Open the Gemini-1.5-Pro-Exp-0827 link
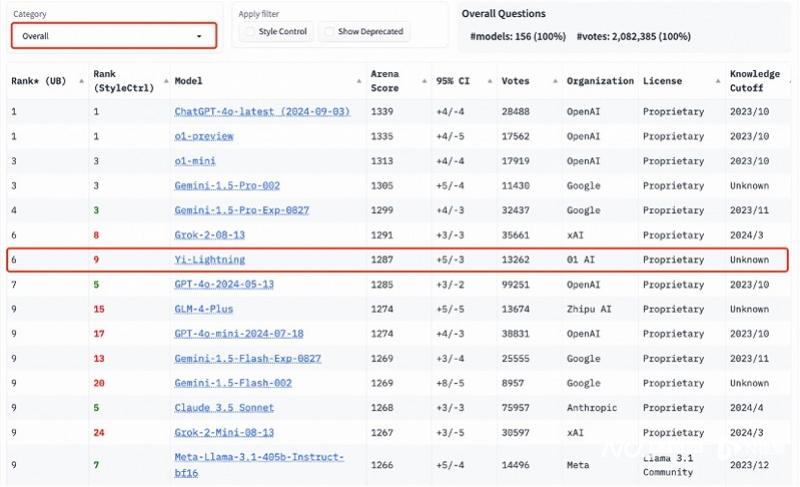800x487 pixels. tap(242, 210)
